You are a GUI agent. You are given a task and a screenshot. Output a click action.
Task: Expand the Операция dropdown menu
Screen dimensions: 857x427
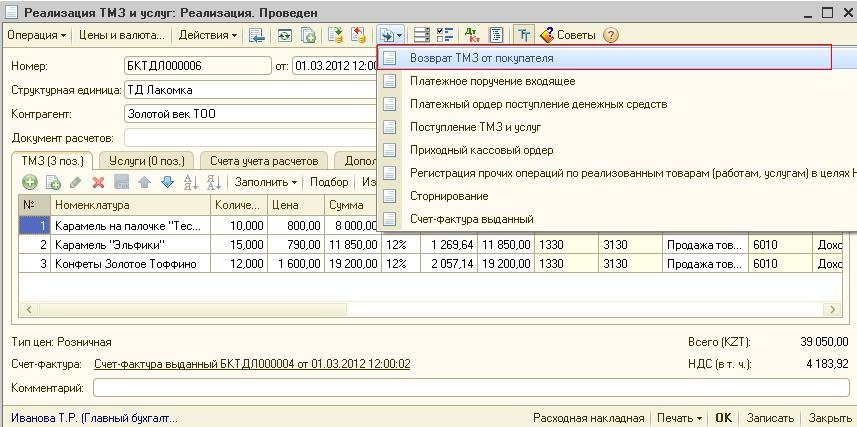click(36, 35)
